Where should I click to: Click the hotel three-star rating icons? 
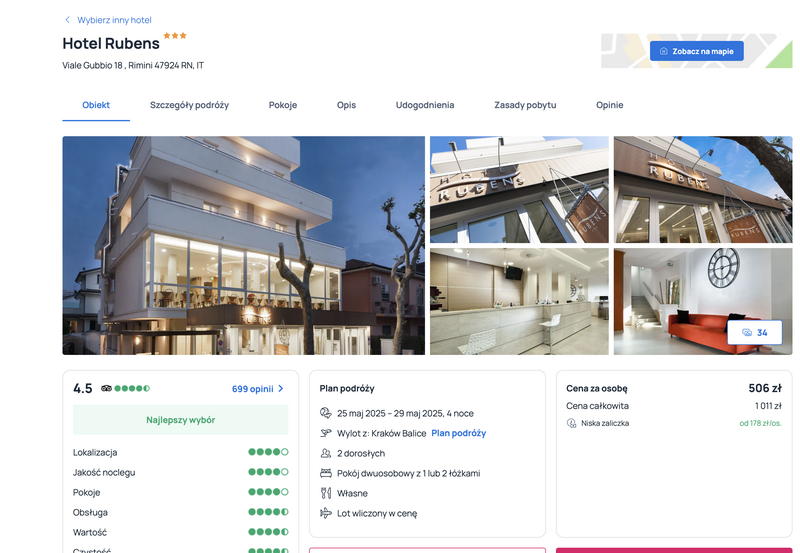pos(175,36)
